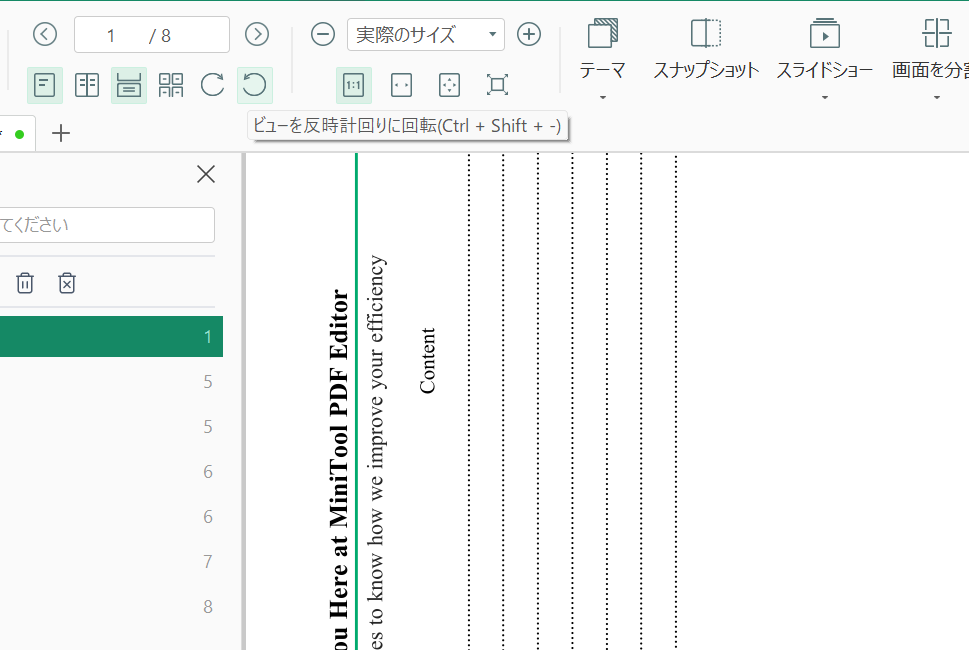Delete the selected item with trash icon

coord(25,283)
